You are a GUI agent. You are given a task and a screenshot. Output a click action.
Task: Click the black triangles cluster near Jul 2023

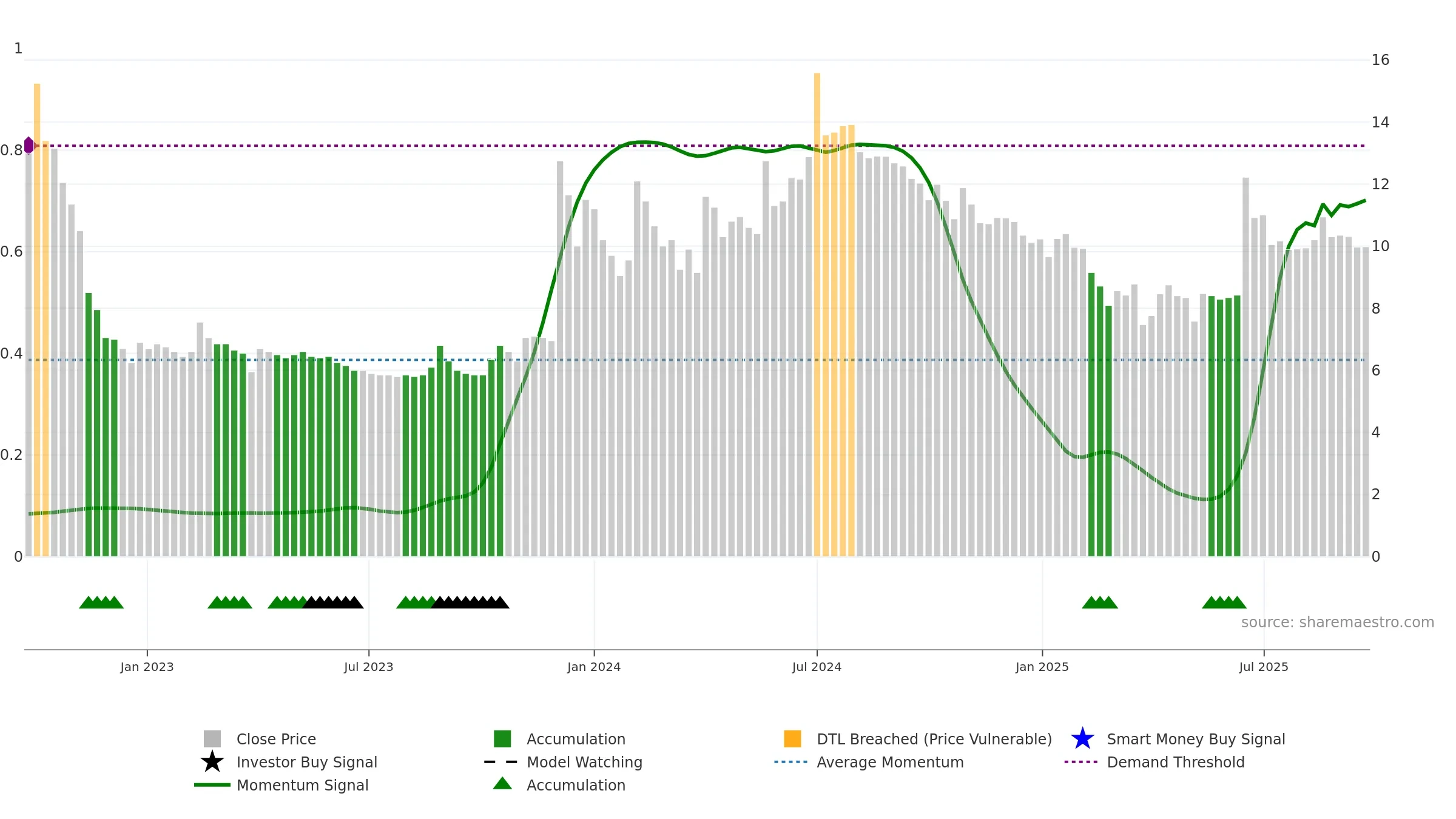click(333, 602)
